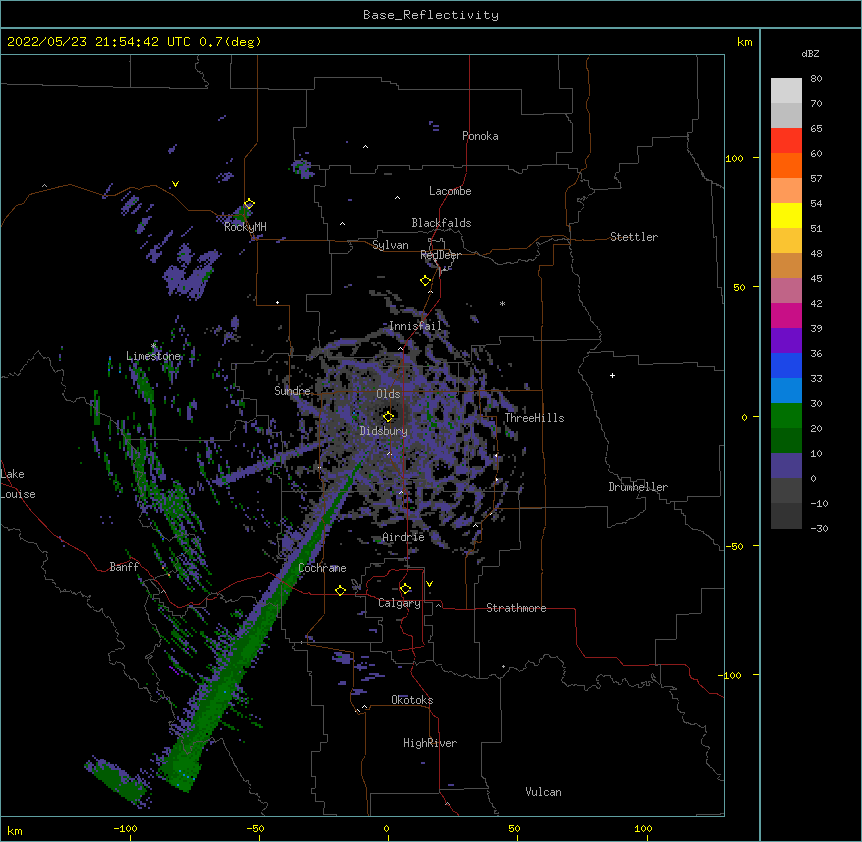Select the Sylvan label
The height and width of the screenshot is (842, 862).
pyautogui.click(x=390, y=245)
